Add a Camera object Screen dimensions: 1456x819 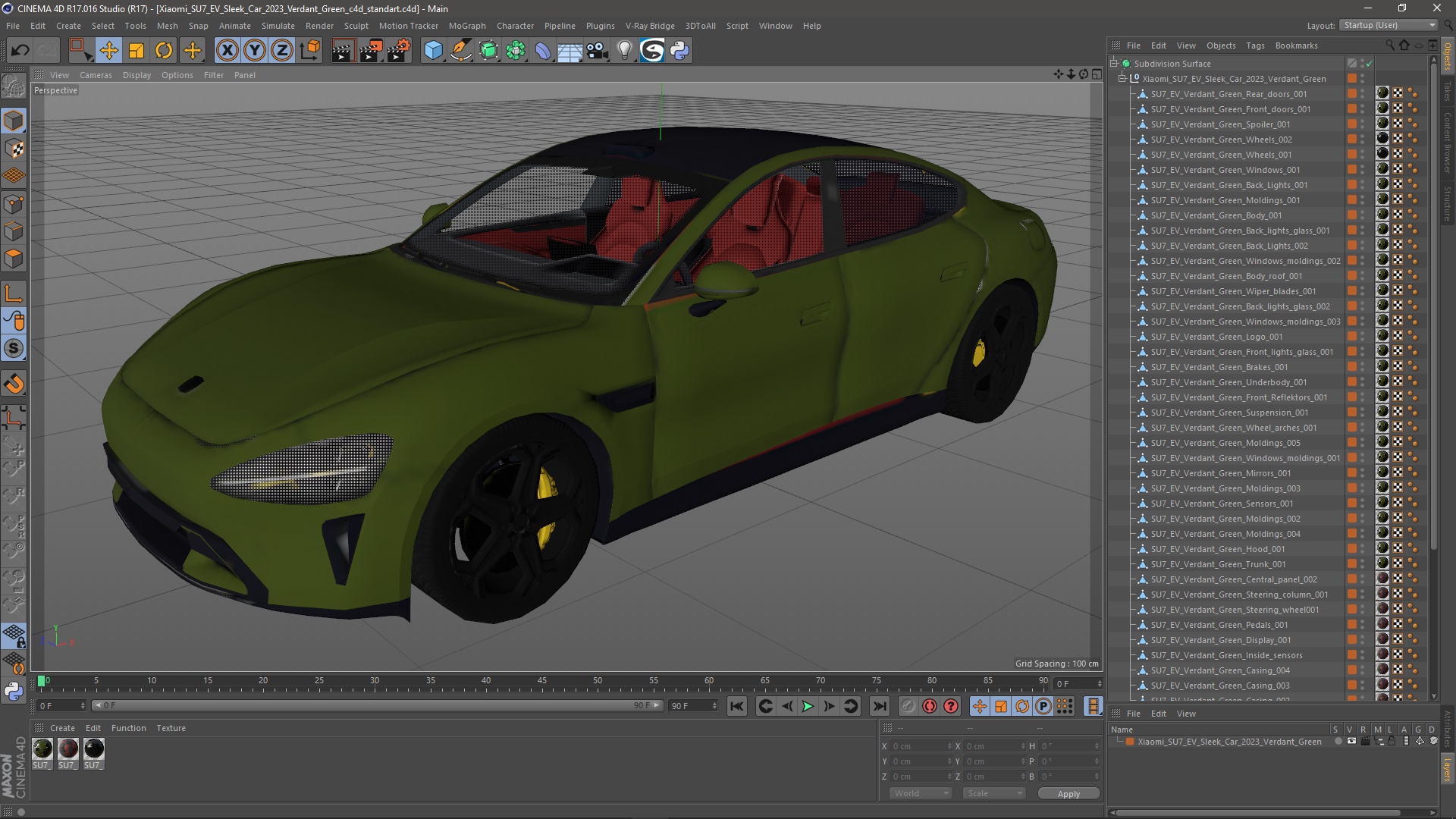pos(597,51)
